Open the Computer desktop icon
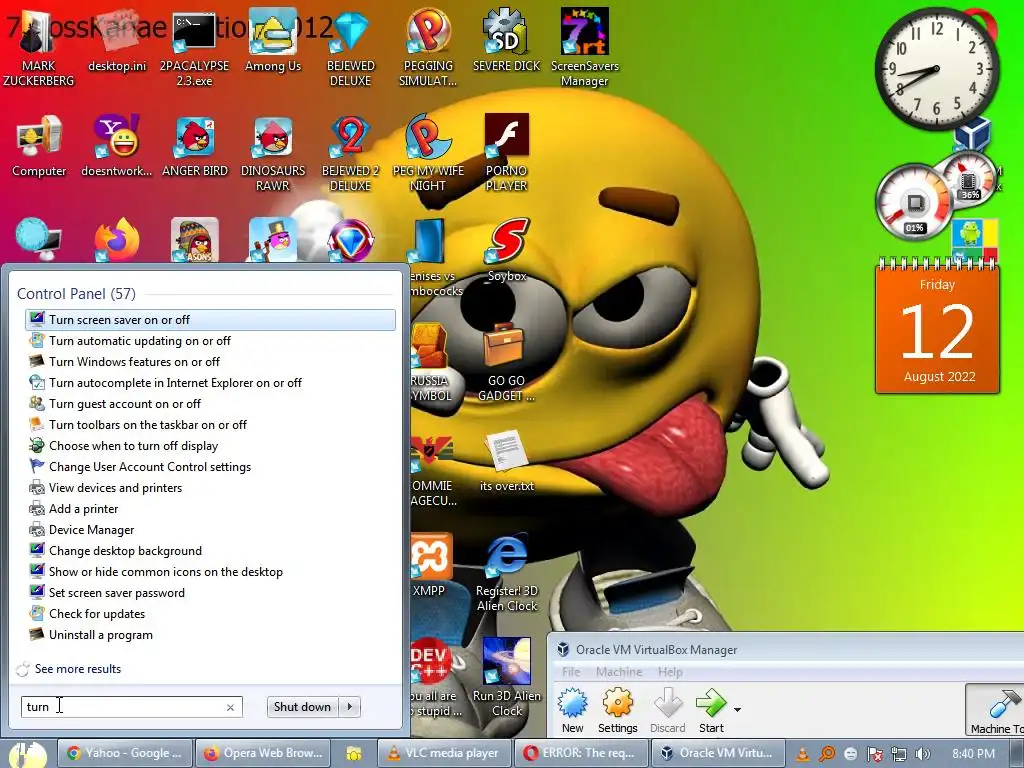 (39, 145)
